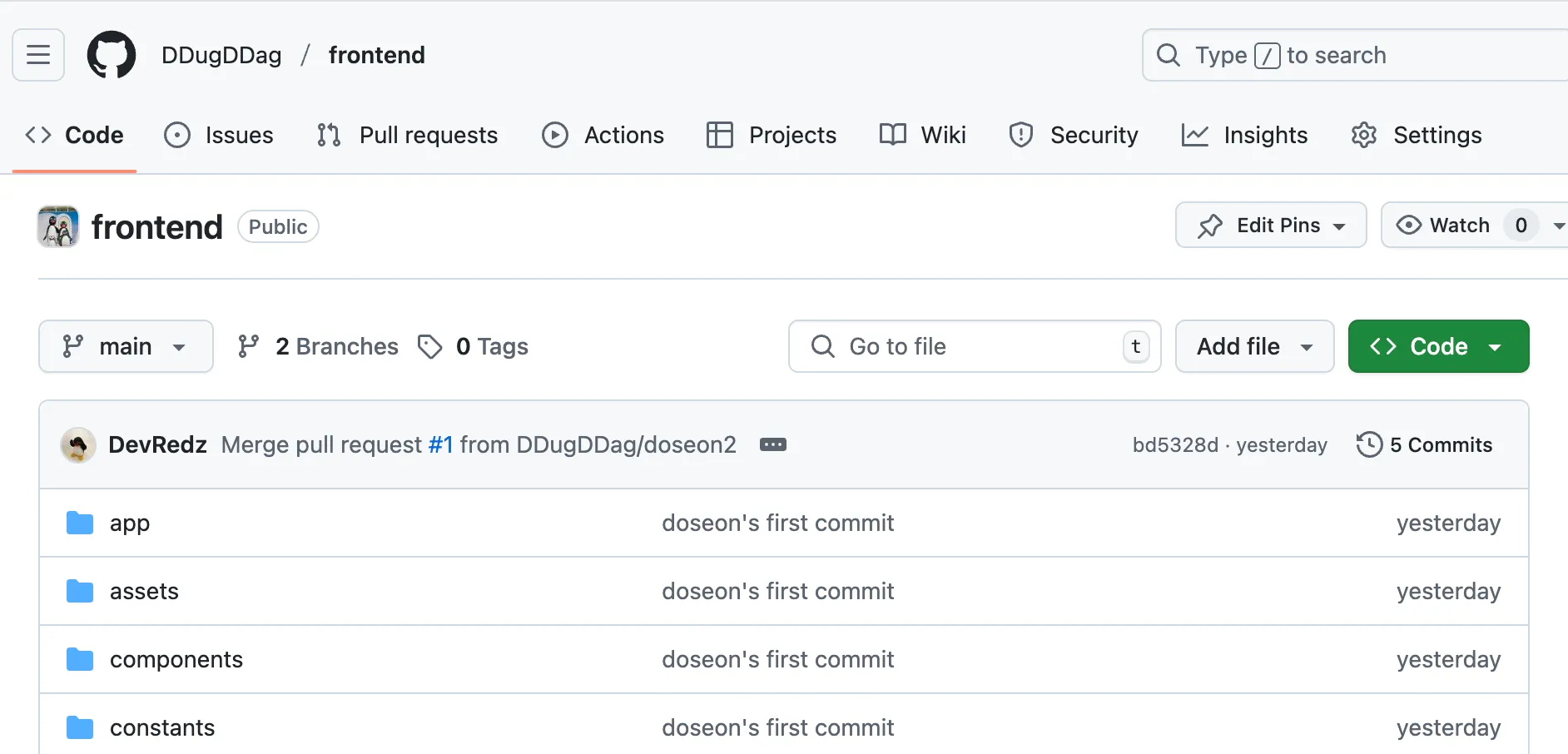Switch to the Pull requests tab
This screenshot has width=1568, height=754.
pyautogui.click(x=407, y=135)
